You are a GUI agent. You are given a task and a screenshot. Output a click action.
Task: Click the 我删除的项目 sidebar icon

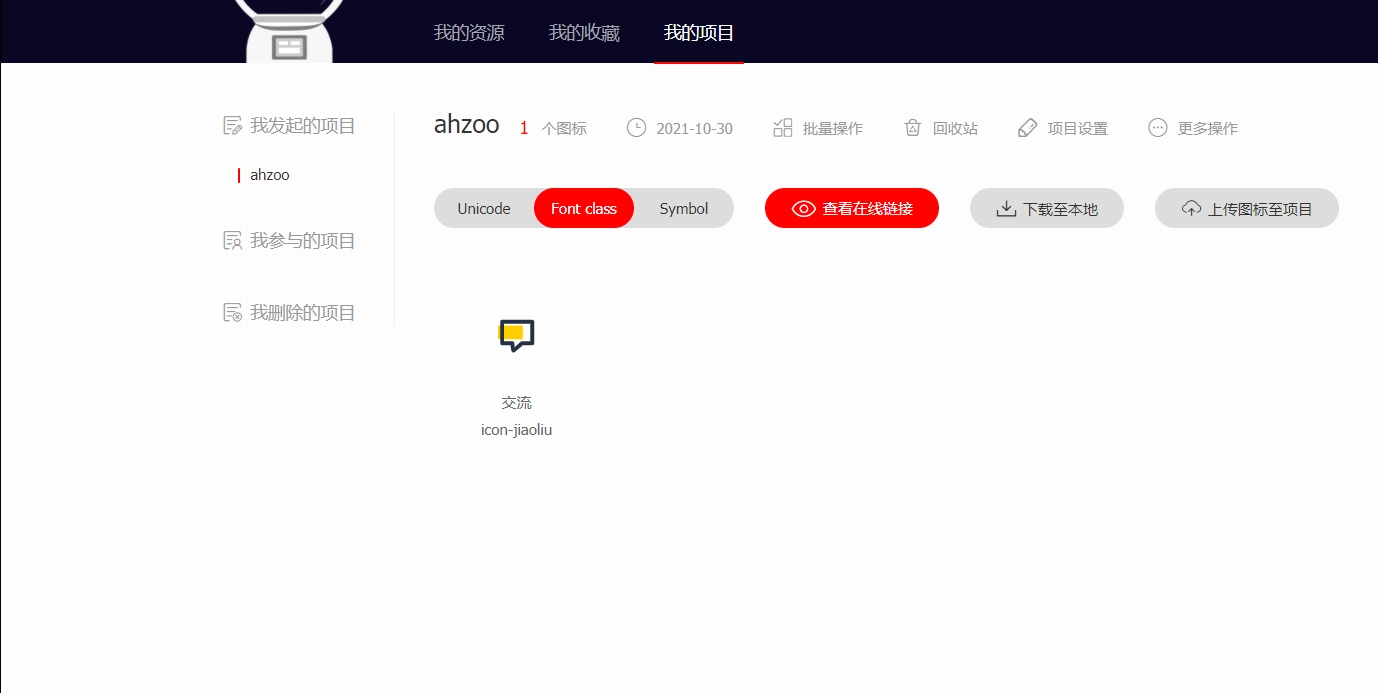pyautogui.click(x=232, y=313)
